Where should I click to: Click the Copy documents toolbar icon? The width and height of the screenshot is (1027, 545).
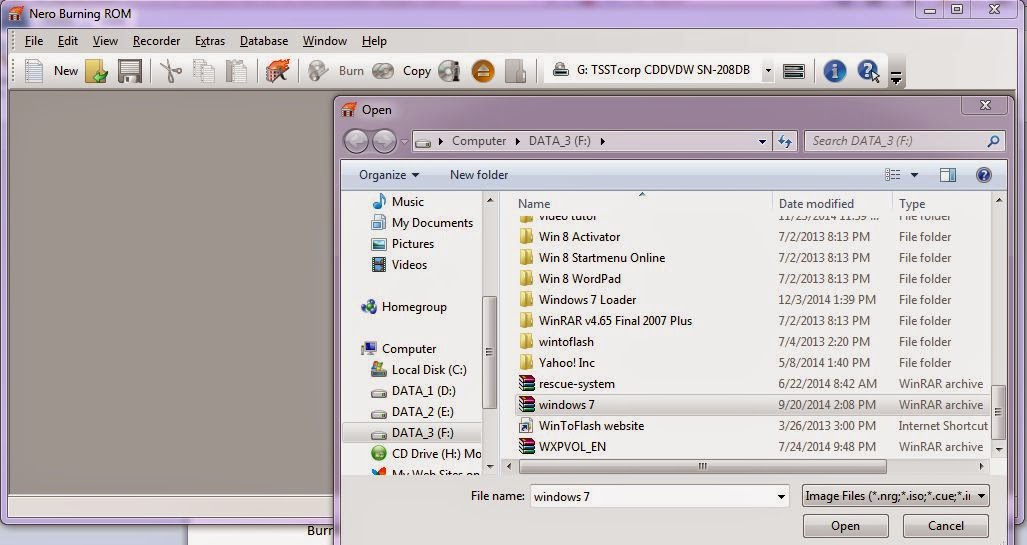(x=204, y=71)
